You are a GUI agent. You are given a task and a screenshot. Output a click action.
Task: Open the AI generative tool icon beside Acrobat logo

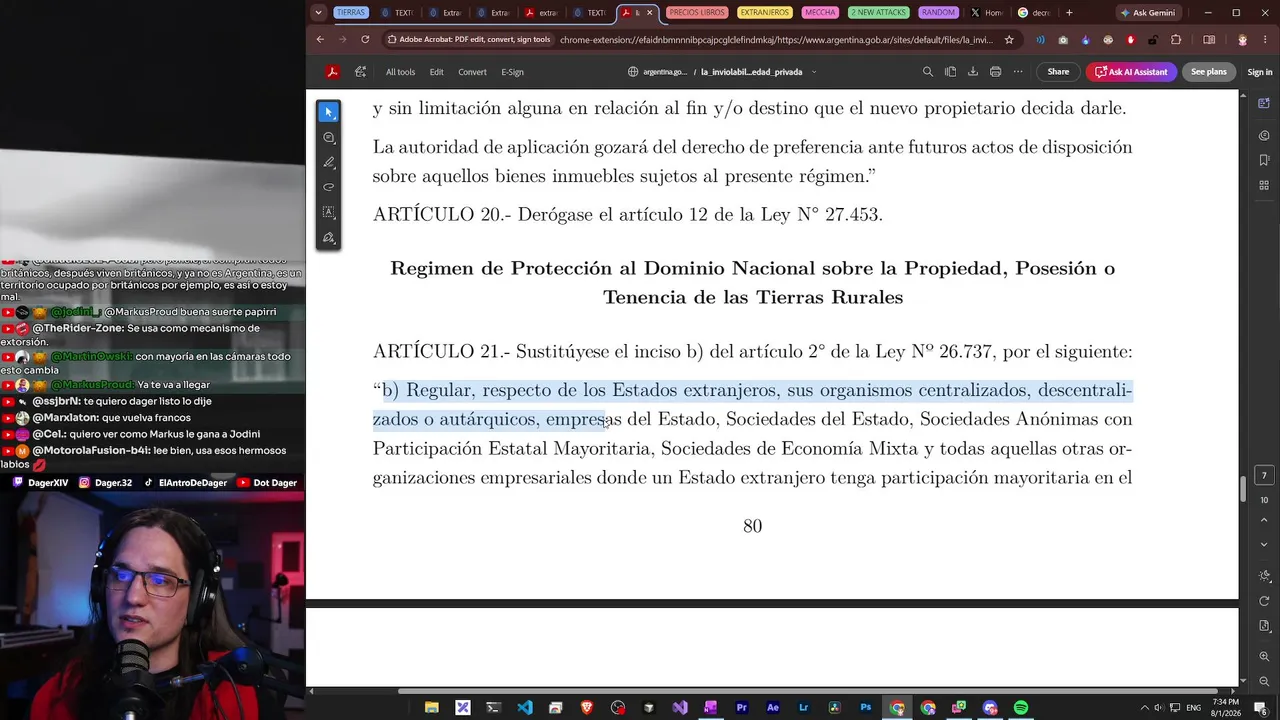[x=360, y=72]
